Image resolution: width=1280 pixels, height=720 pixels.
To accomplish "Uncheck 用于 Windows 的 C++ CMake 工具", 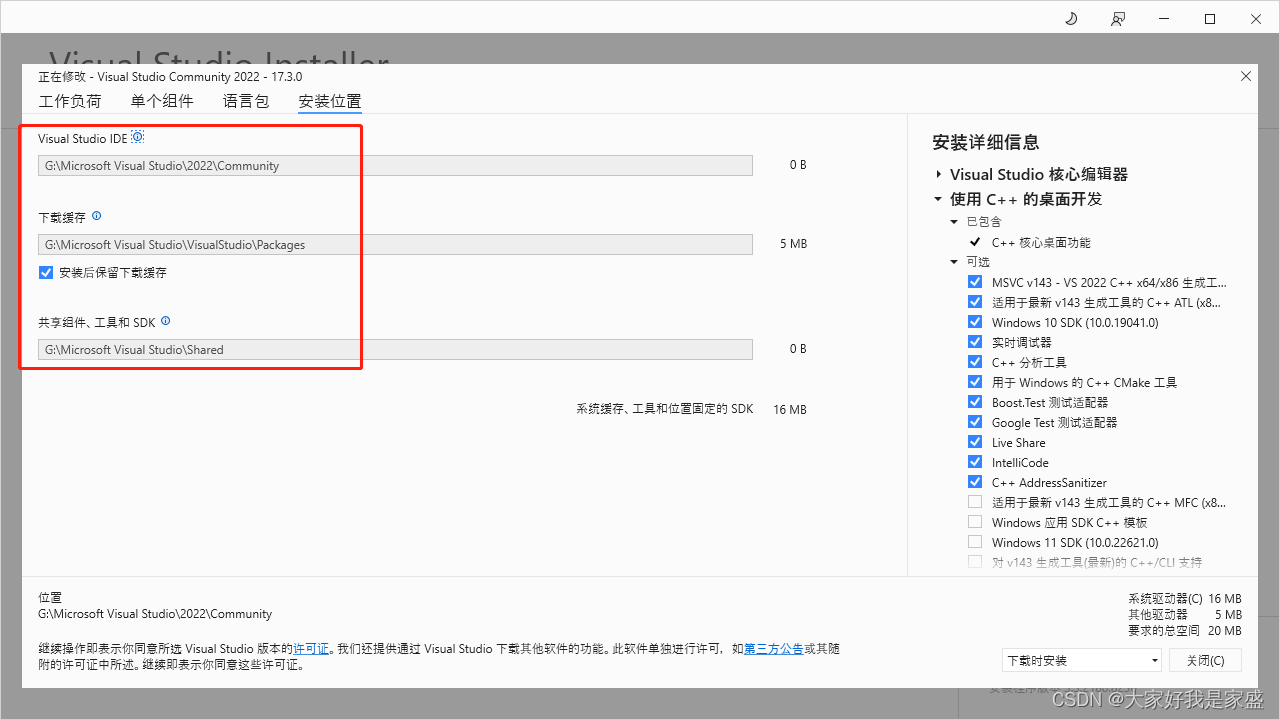I will pyautogui.click(x=975, y=382).
